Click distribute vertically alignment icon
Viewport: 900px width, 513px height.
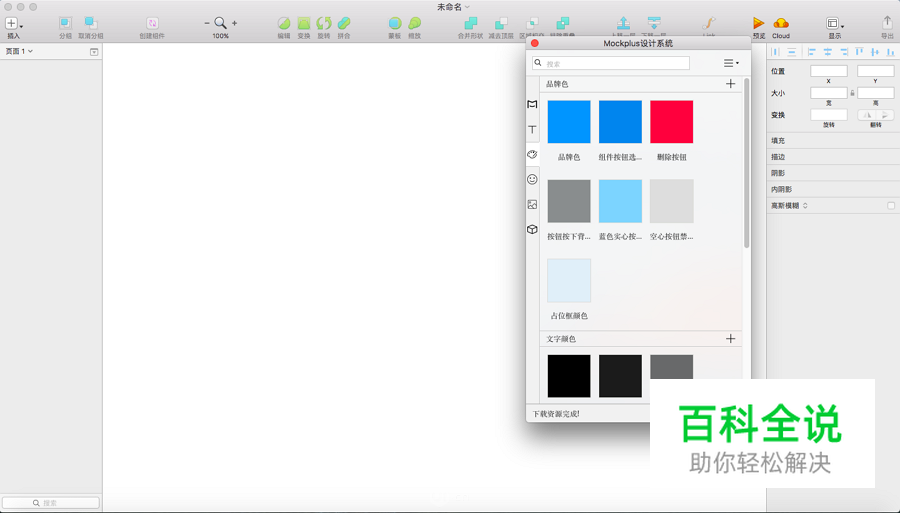792,52
